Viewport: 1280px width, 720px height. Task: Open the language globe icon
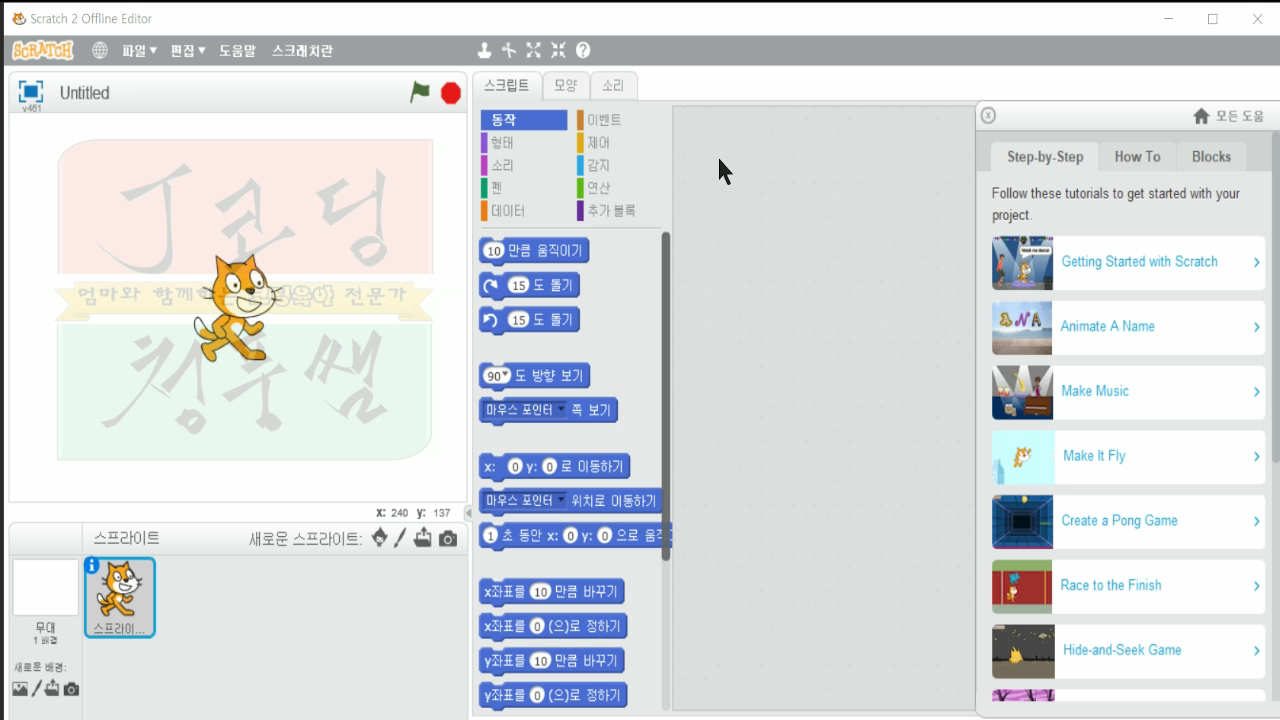(99, 49)
